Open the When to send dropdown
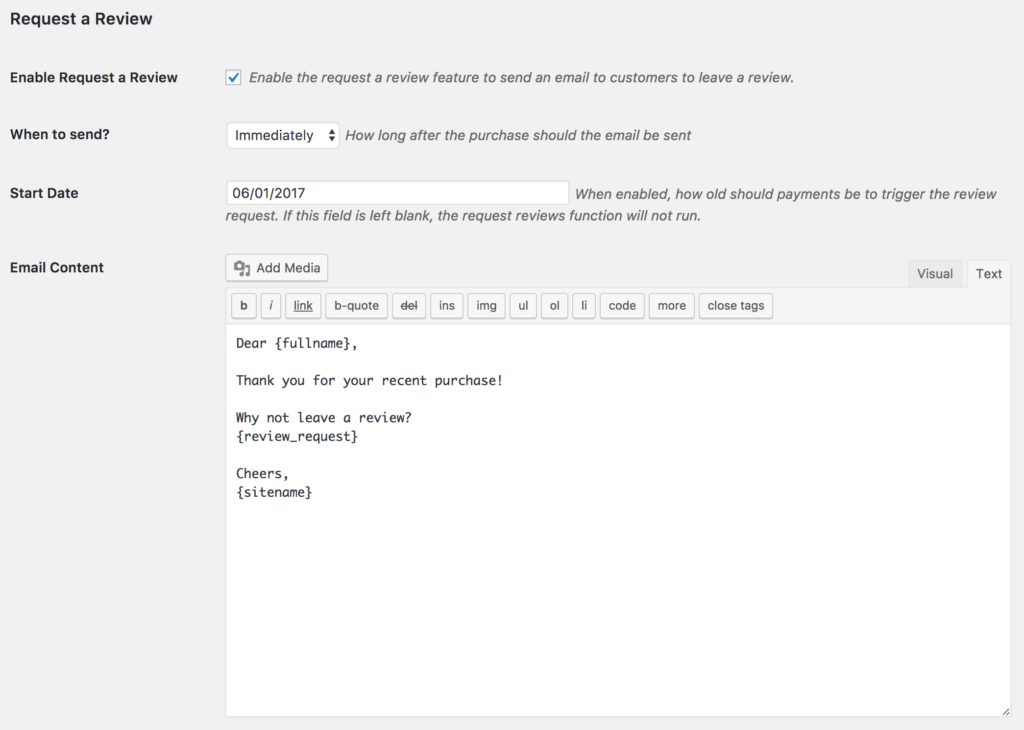 [x=283, y=136]
